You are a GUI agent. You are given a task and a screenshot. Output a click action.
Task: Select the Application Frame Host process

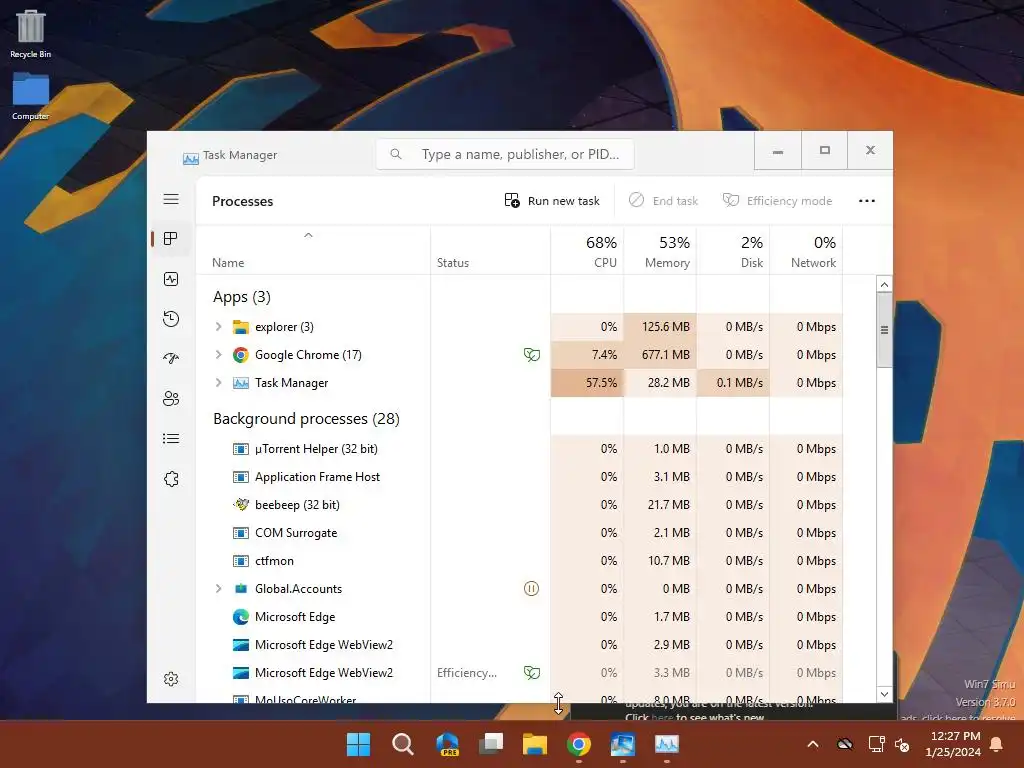click(519, 477)
